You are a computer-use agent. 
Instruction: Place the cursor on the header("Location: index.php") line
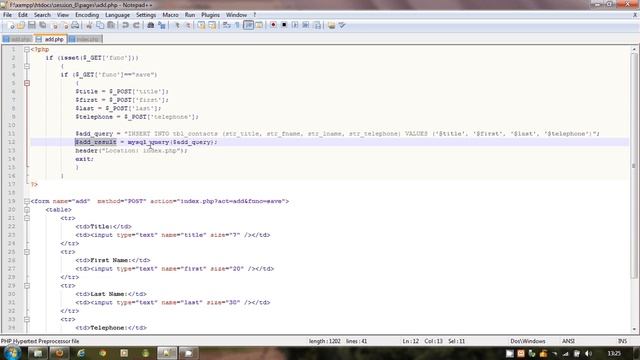coord(131,151)
